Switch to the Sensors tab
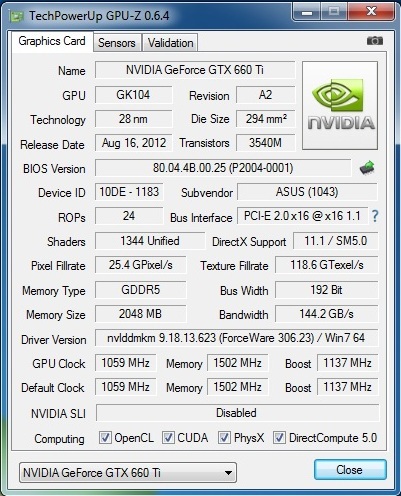 [x=117, y=43]
